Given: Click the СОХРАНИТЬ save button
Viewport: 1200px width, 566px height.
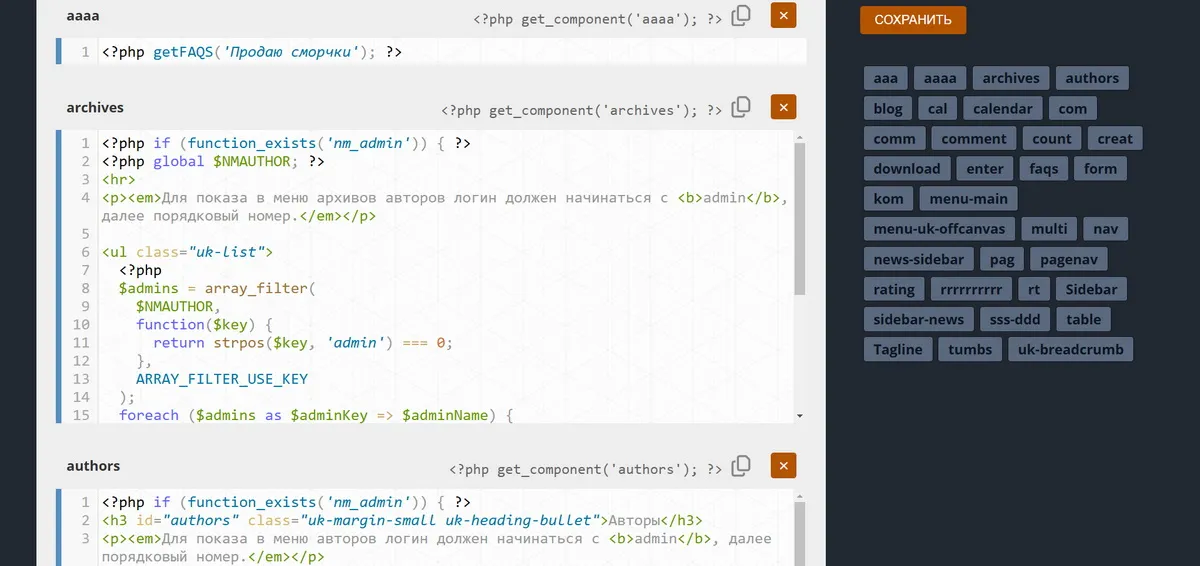Looking at the screenshot, I should [913, 20].
